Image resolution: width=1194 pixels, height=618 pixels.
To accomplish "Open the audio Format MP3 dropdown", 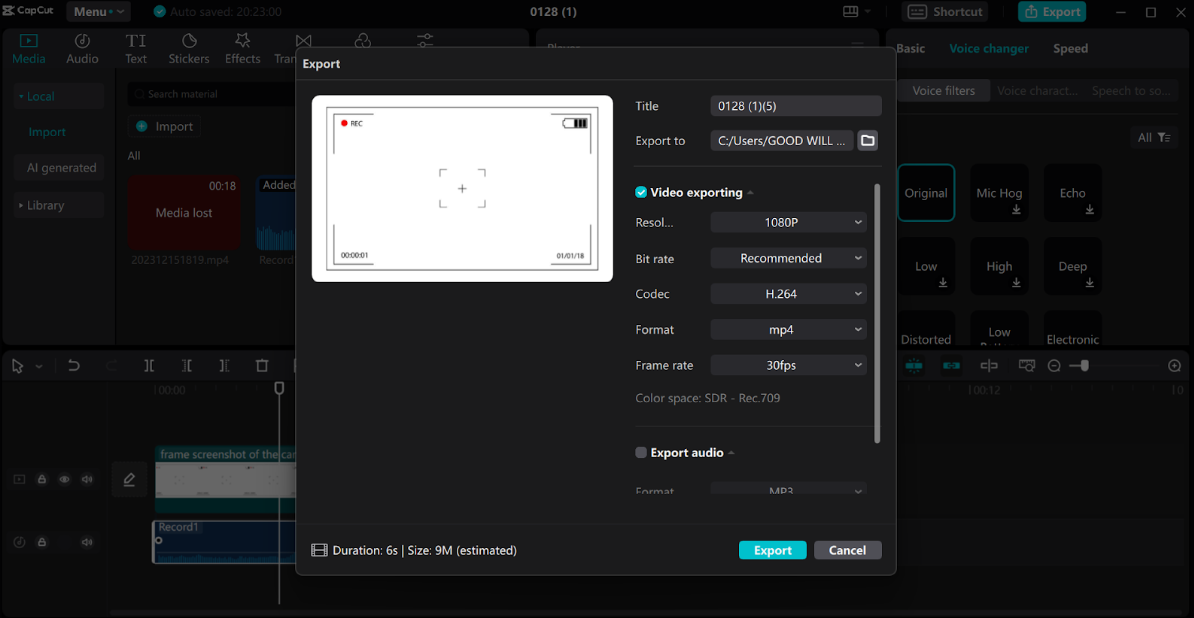I will [788, 489].
